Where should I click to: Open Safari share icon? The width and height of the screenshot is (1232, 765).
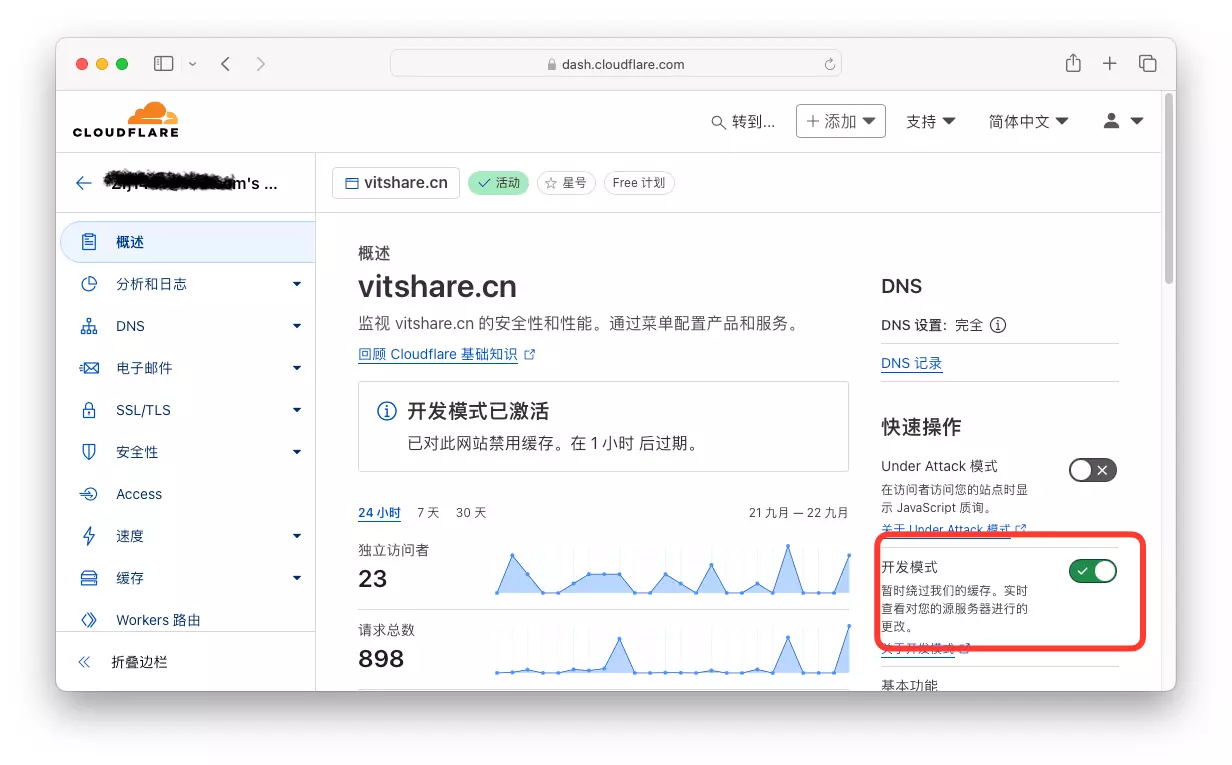pos(1073,63)
